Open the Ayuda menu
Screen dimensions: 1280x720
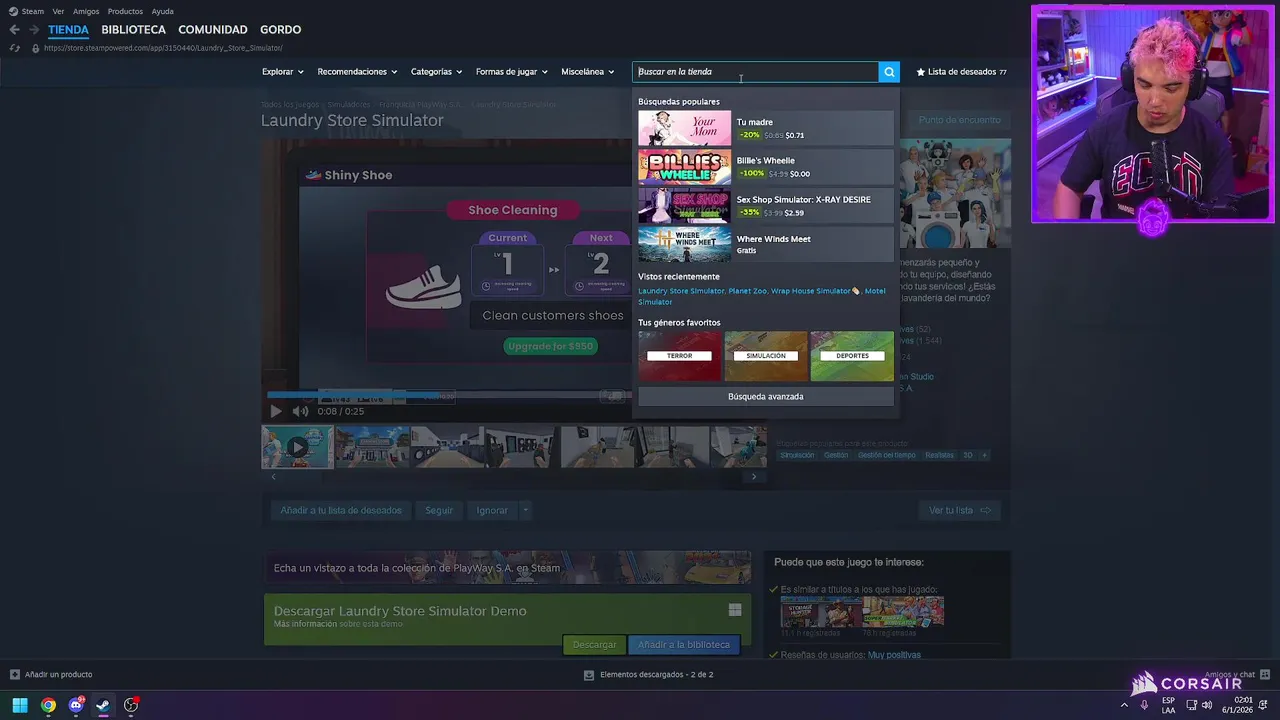(162, 11)
